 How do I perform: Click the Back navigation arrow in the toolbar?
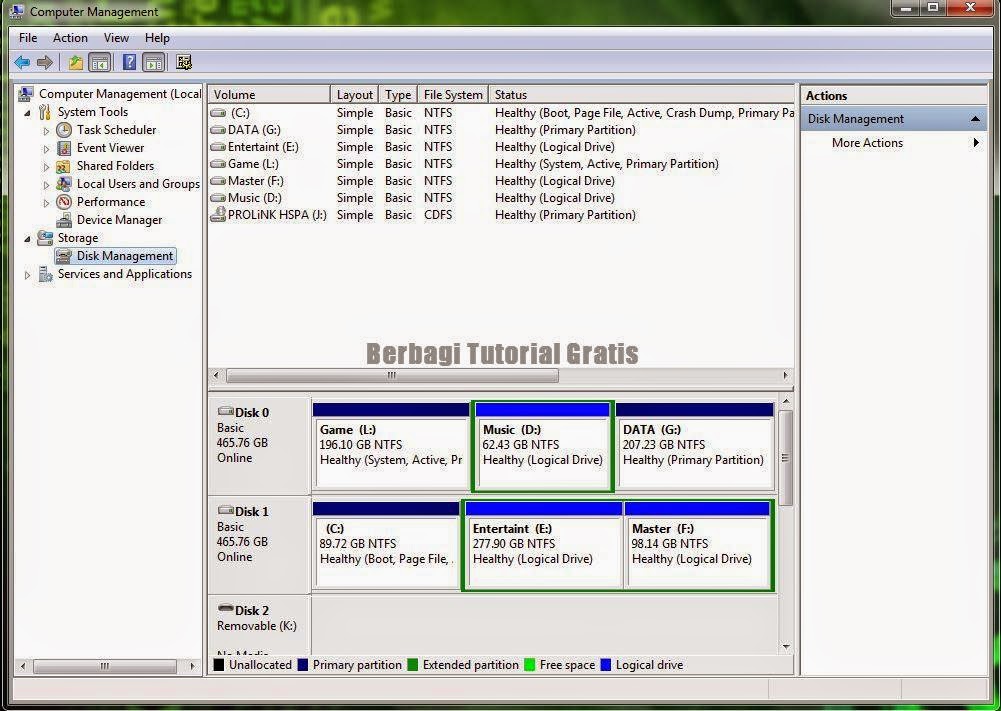[x=22, y=61]
